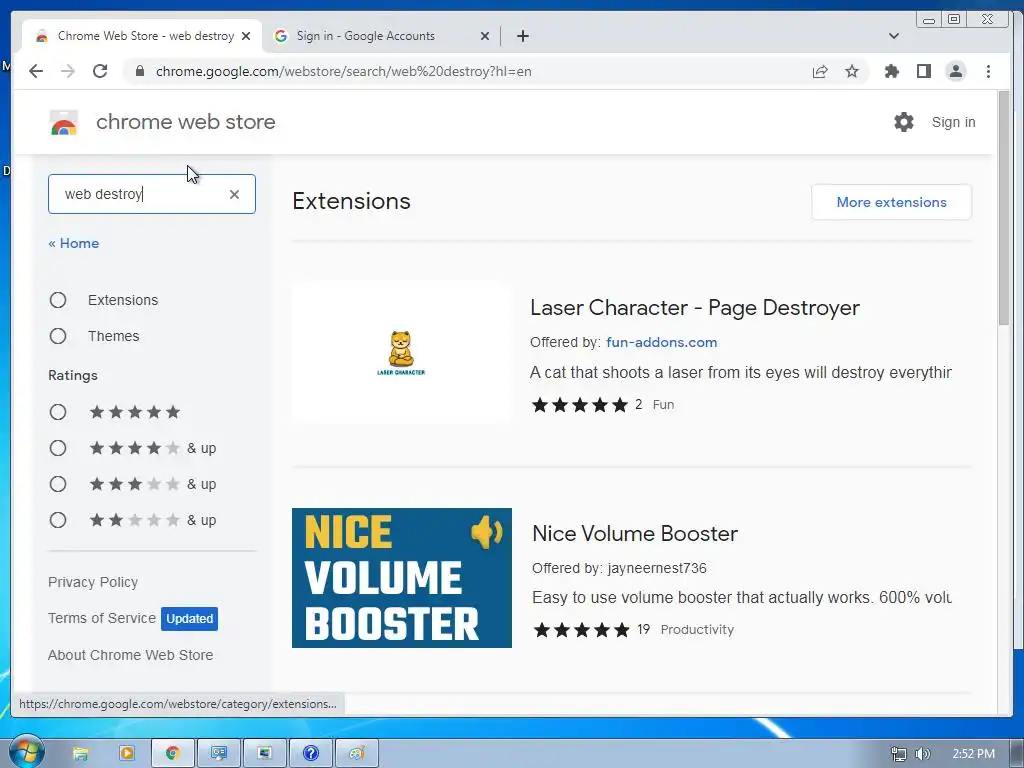Click the system tray volume icon
This screenshot has height=768, width=1024.
[x=922, y=754]
